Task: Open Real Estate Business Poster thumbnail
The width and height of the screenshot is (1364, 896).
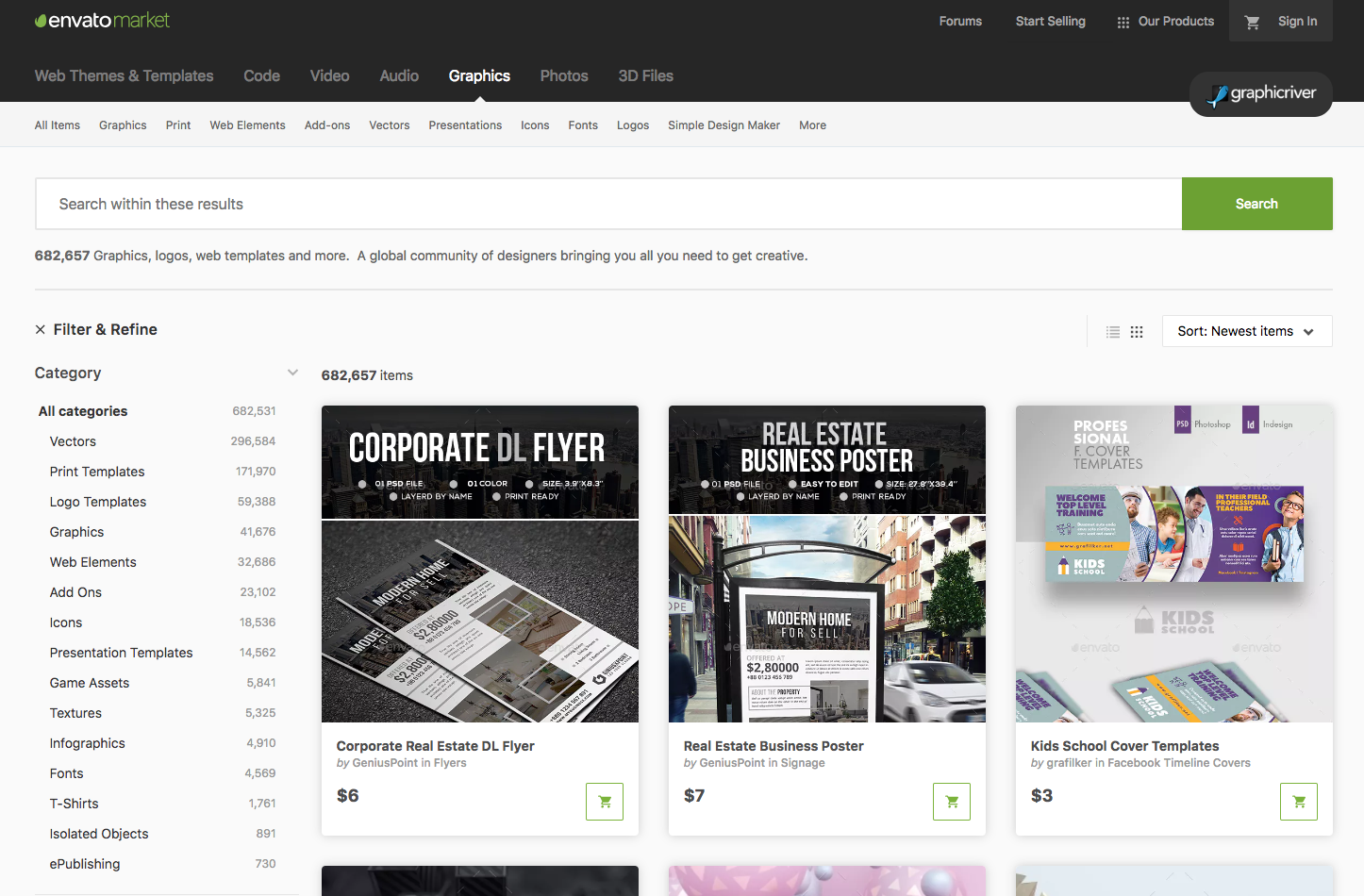Action: click(x=827, y=564)
